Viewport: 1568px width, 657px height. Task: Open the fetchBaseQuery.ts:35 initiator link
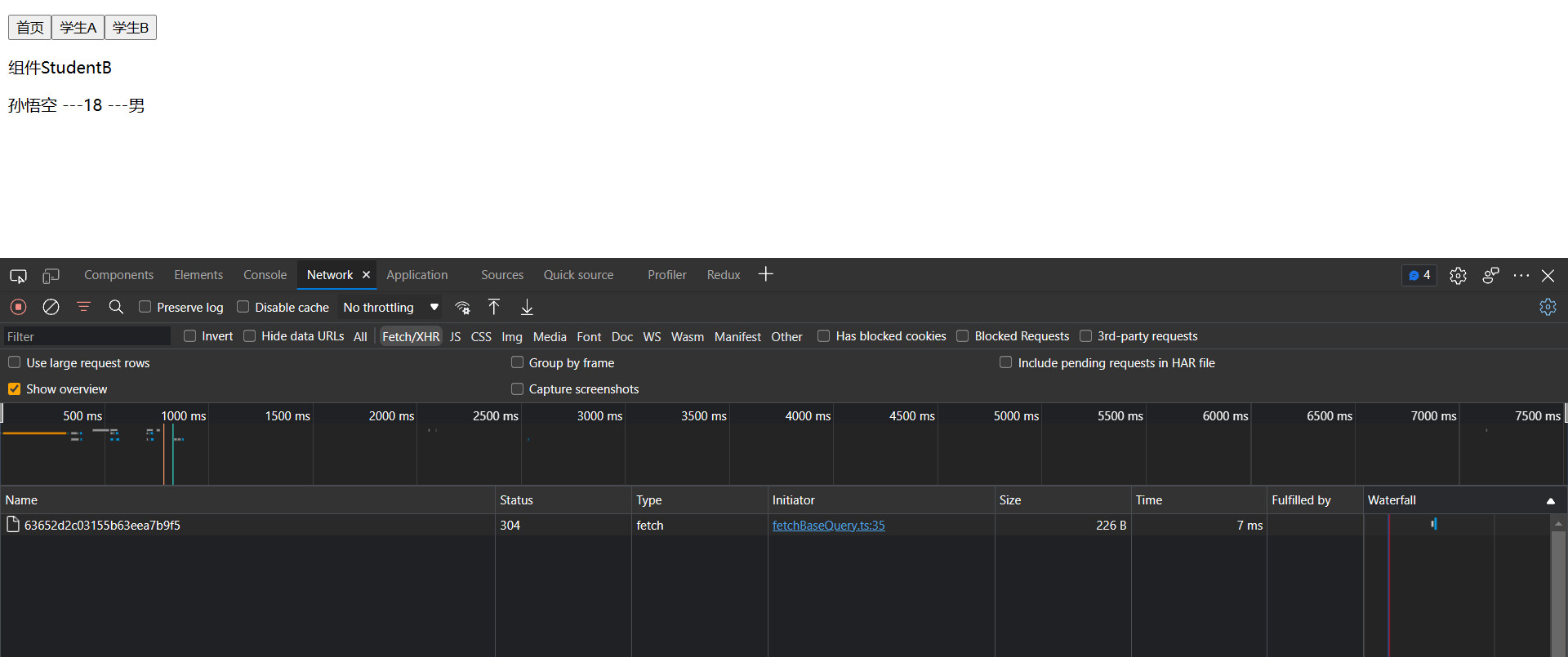[x=828, y=526]
